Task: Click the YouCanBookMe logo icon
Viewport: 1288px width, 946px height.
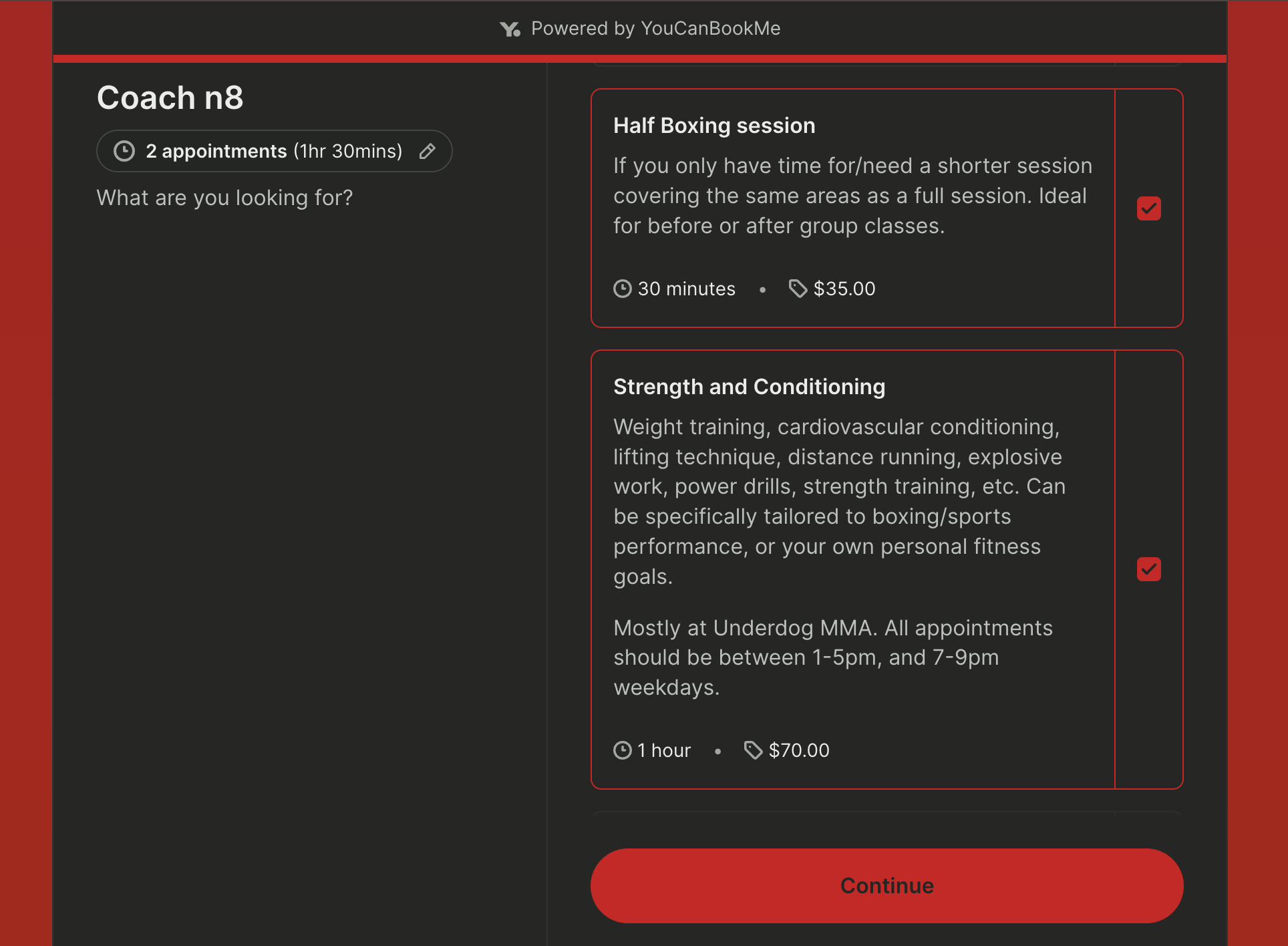Action: coord(510,29)
